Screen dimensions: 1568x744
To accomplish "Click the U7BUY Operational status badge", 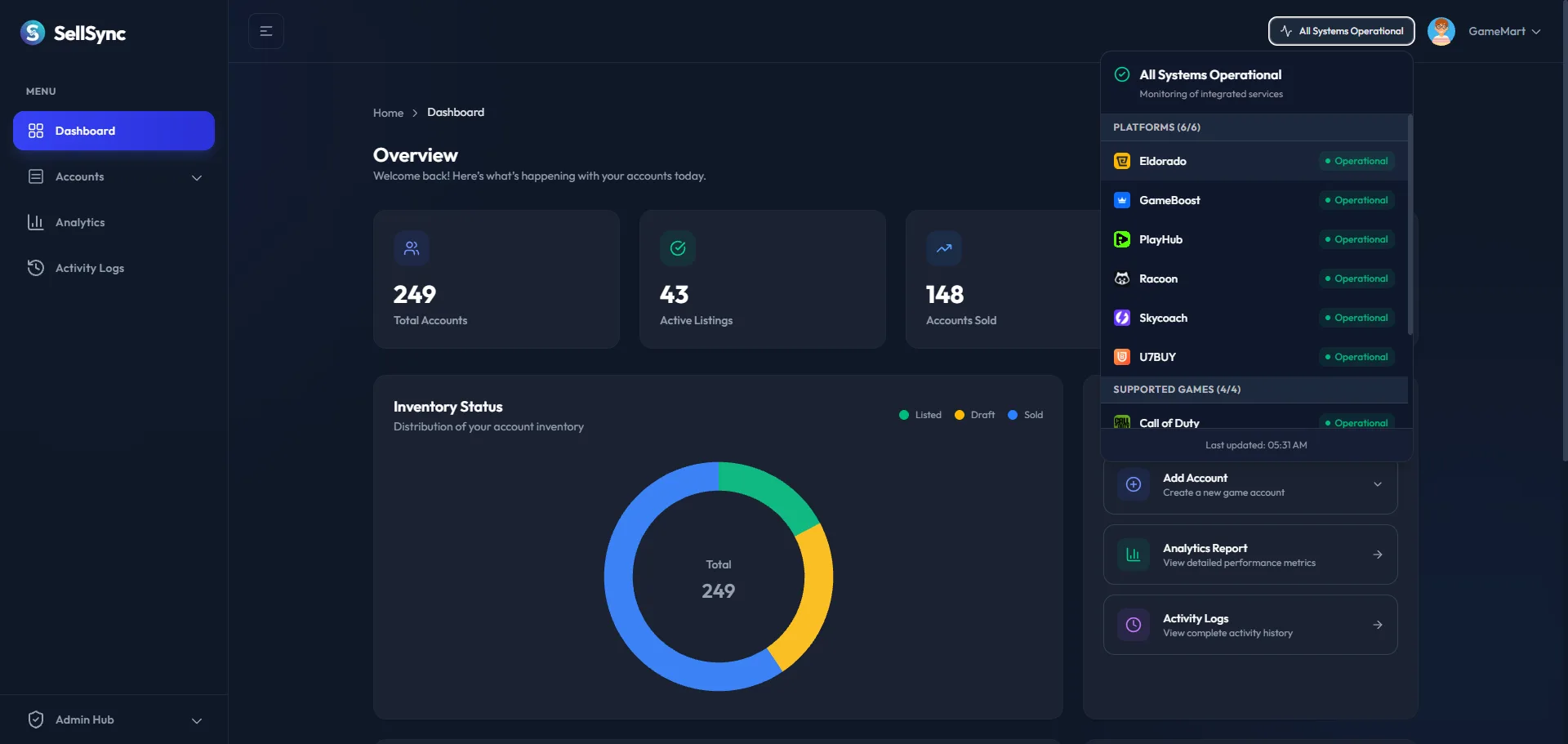I will tap(1356, 357).
